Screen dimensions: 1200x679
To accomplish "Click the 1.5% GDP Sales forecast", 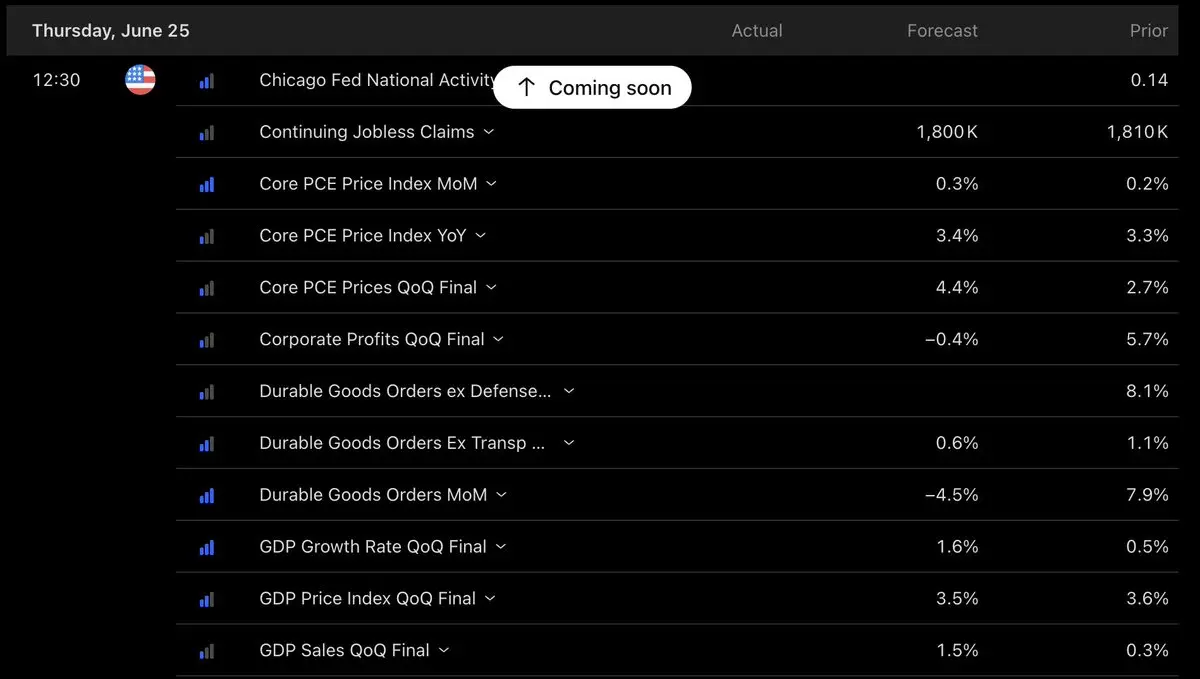I will [x=958, y=650].
